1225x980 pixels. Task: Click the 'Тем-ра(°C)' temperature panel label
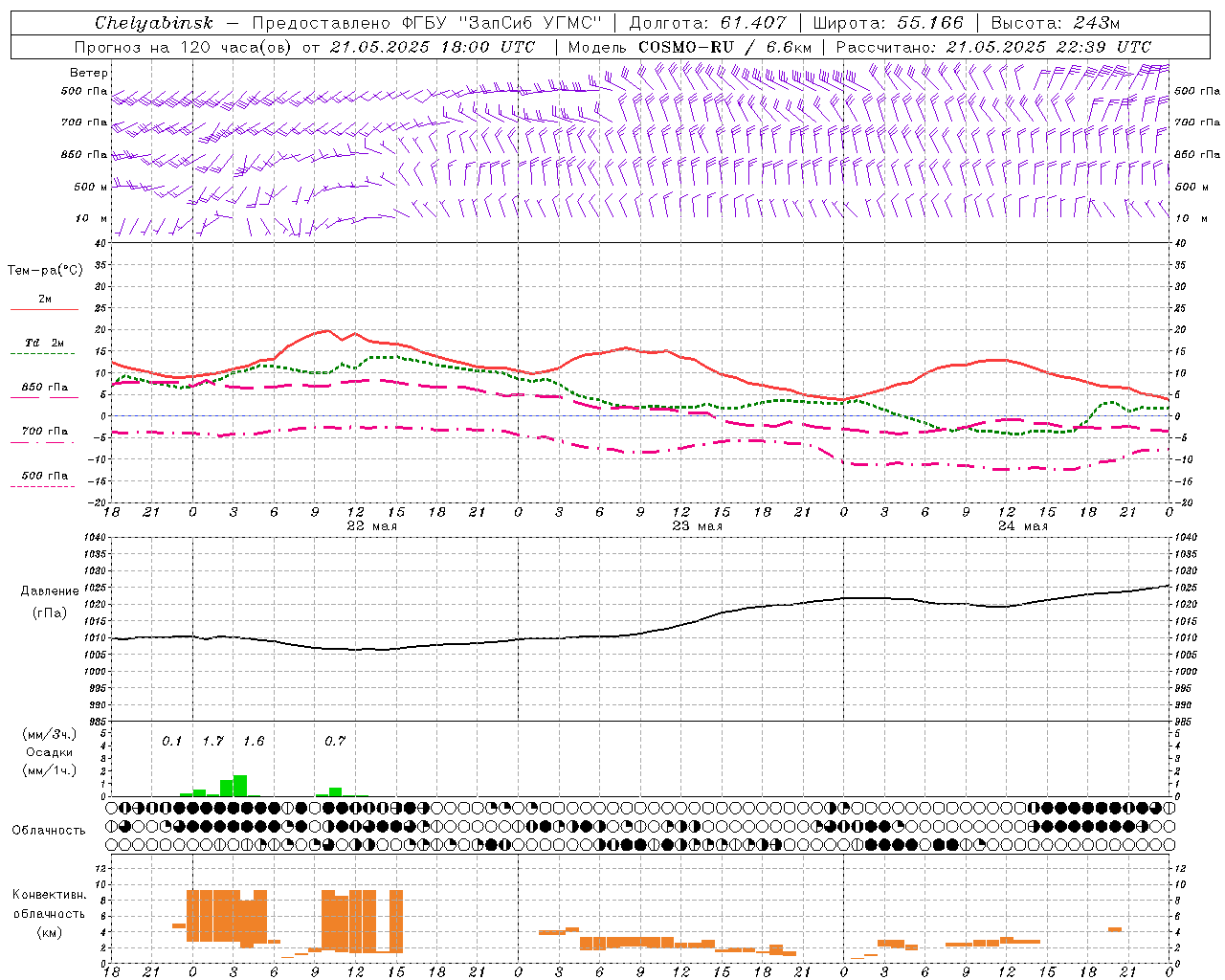click(x=45, y=270)
